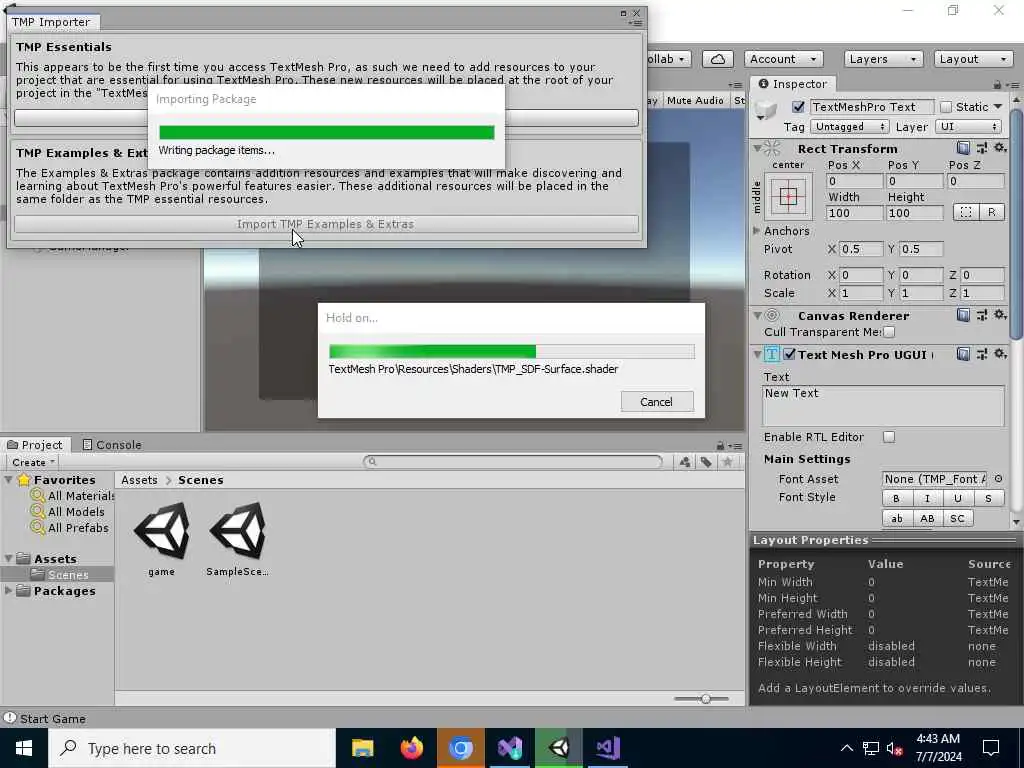Screen dimensions: 1024x768
Task: Click the Project panel lock icon
Action: 720,446
